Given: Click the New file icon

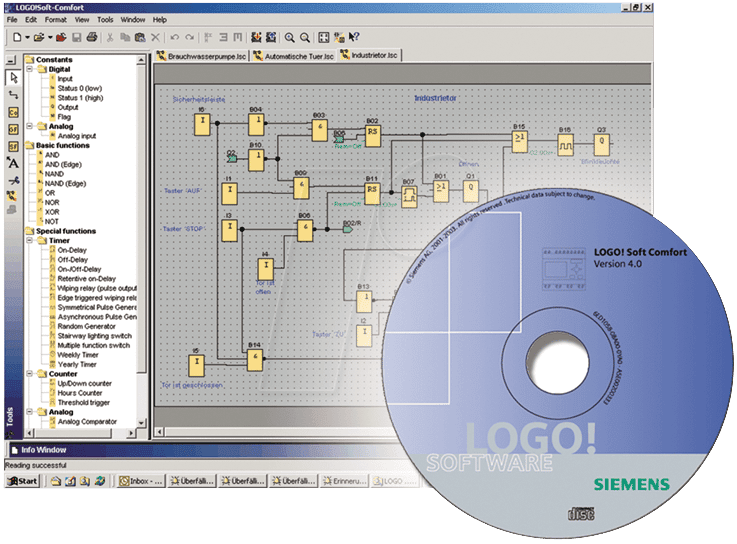Looking at the screenshot, I should 17,37.
